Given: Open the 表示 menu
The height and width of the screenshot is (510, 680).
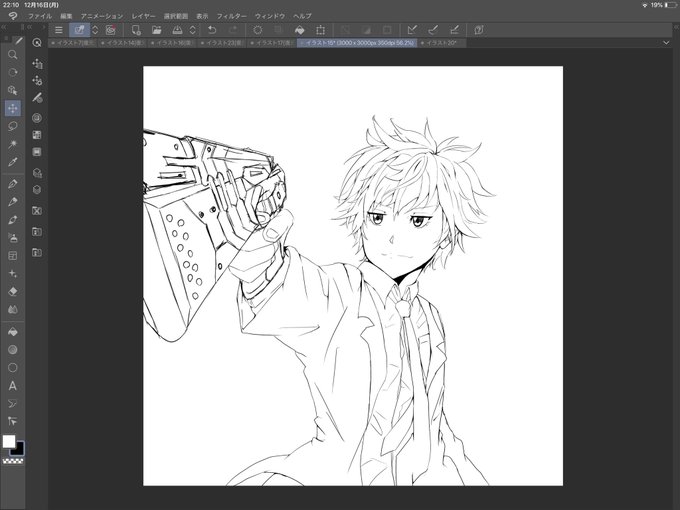Looking at the screenshot, I should [203, 16].
